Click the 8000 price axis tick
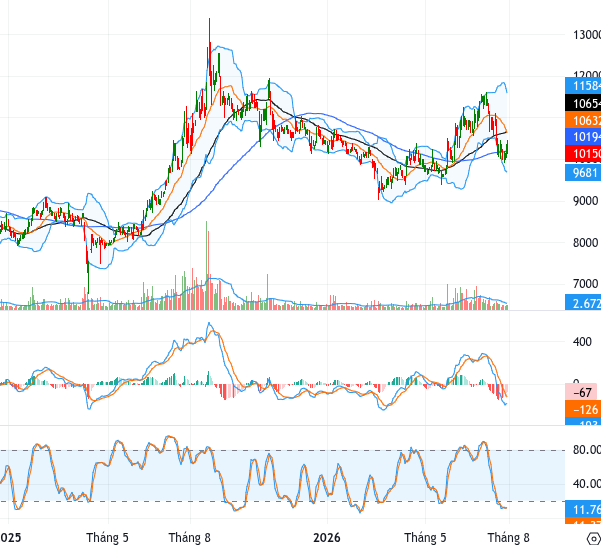 pos(585,243)
